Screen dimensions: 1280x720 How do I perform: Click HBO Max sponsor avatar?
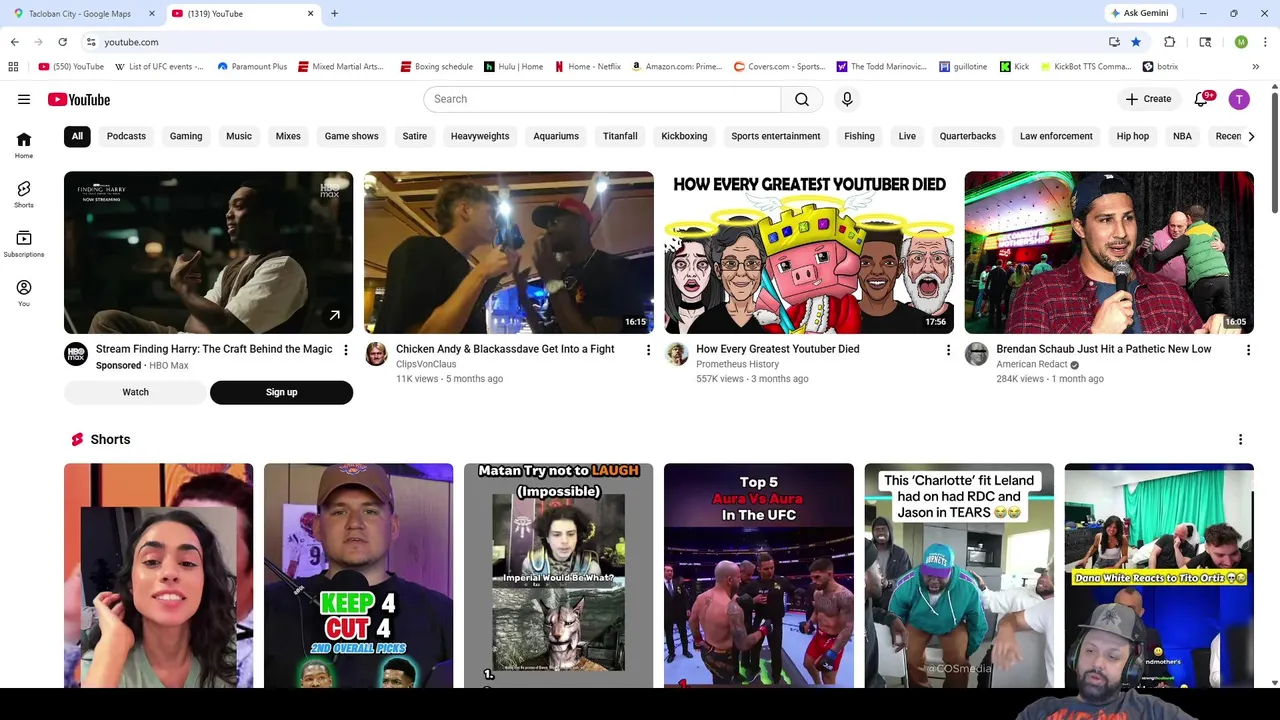(76, 354)
